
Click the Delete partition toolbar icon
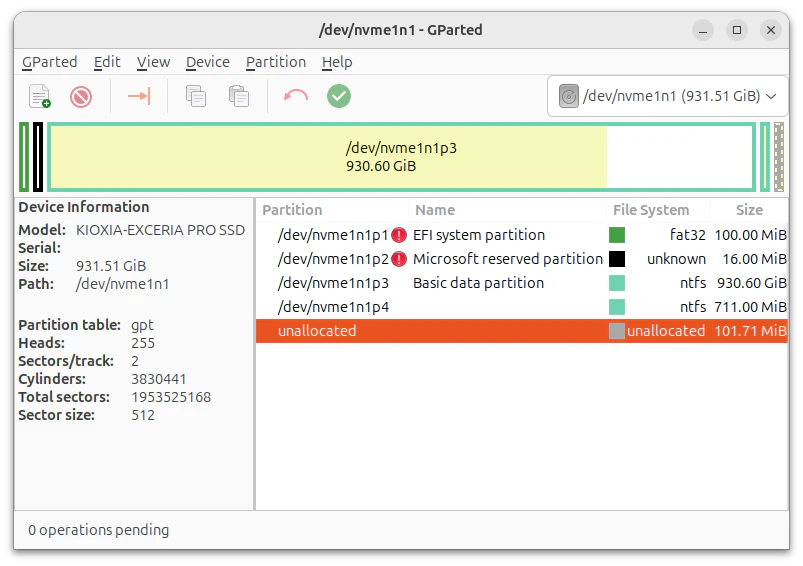[x=81, y=96]
